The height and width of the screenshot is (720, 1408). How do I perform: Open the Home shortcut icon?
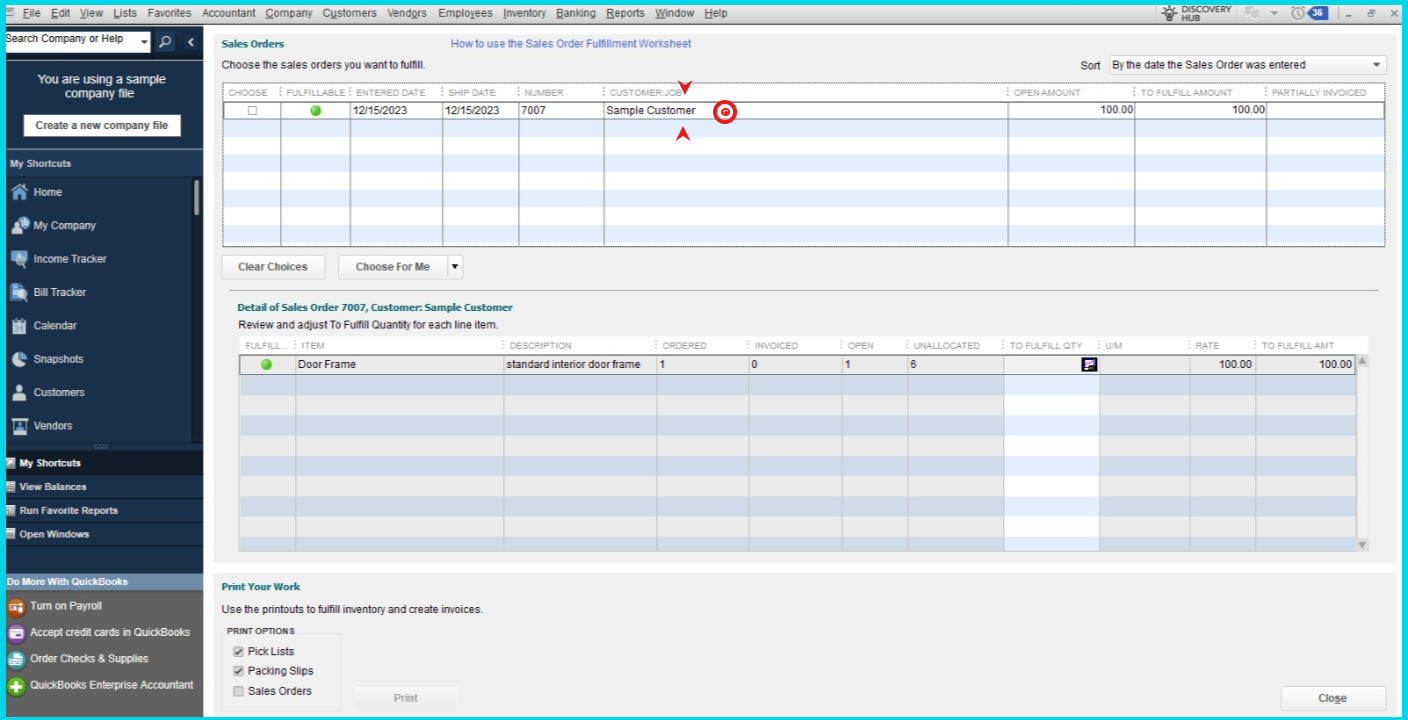click(x=19, y=192)
